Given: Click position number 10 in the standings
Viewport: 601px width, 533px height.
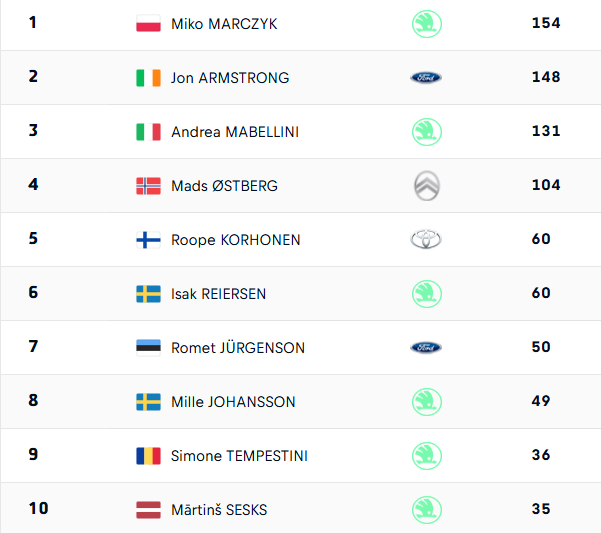Looking at the screenshot, I should coord(38,509).
